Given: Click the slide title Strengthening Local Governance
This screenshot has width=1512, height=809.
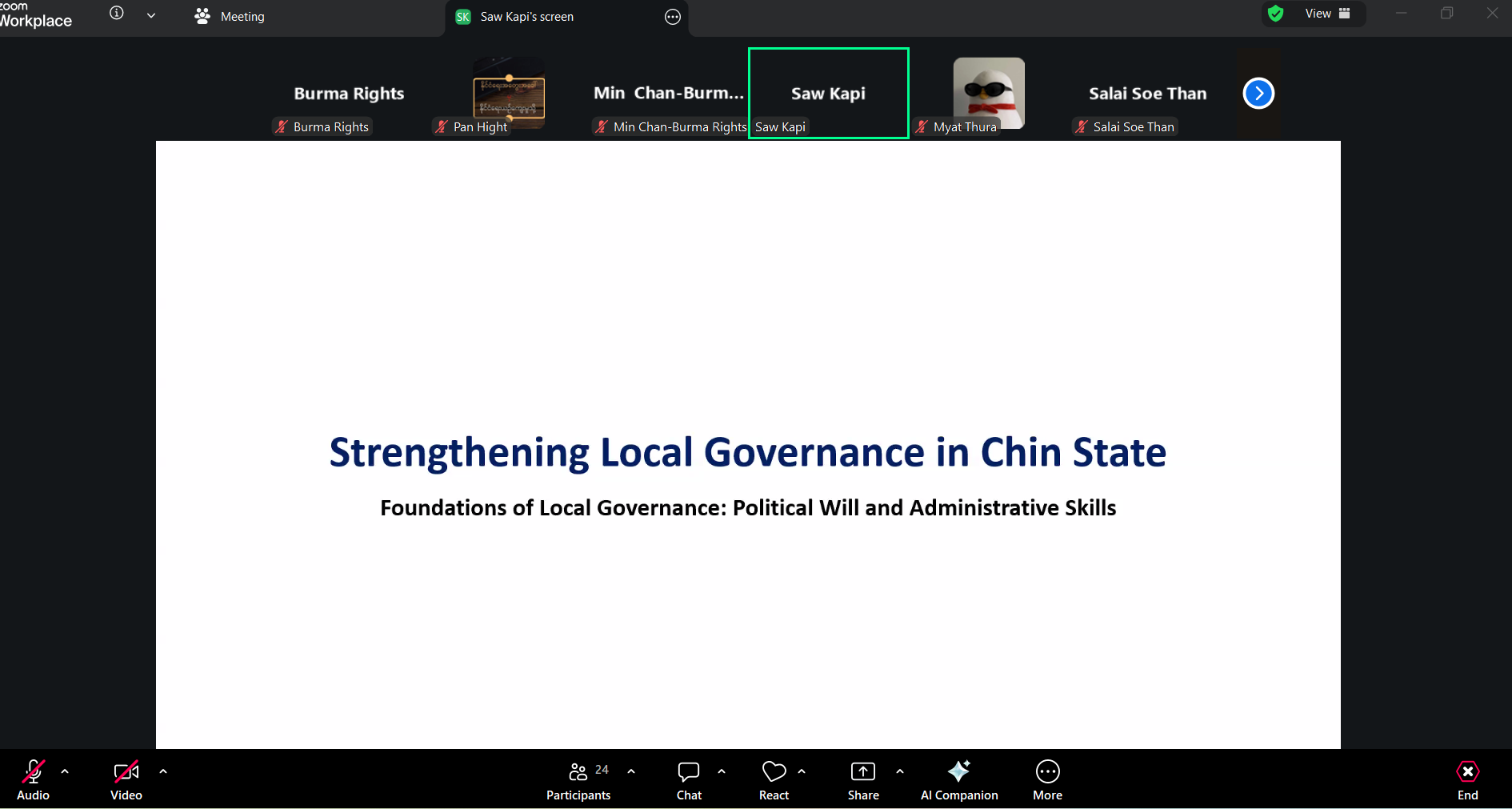Looking at the screenshot, I should click(748, 453).
